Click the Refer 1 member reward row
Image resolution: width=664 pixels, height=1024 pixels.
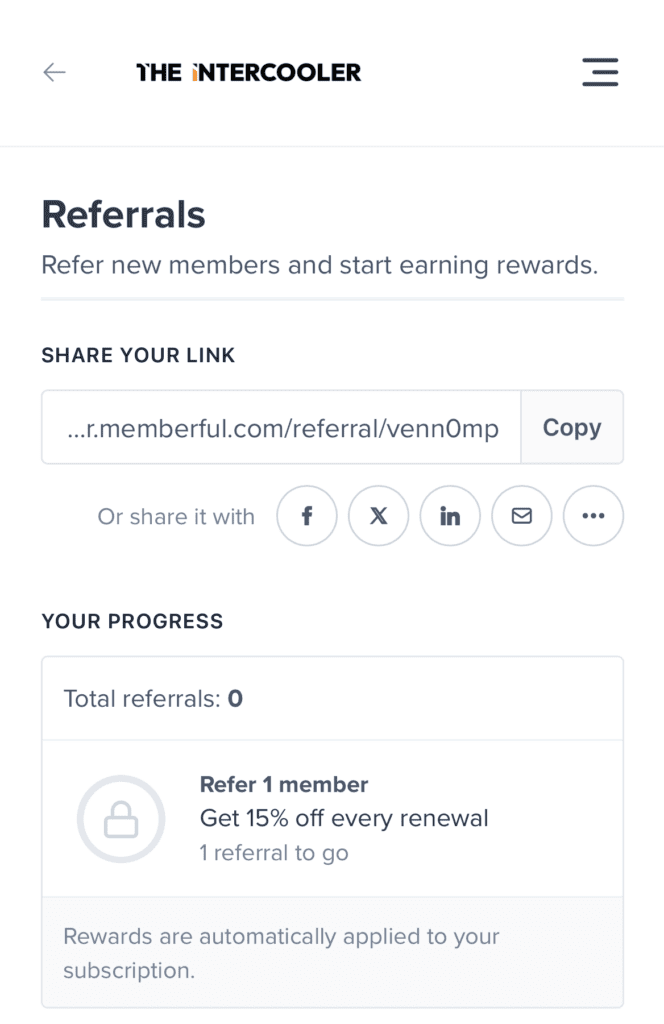[x=283, y=784]
